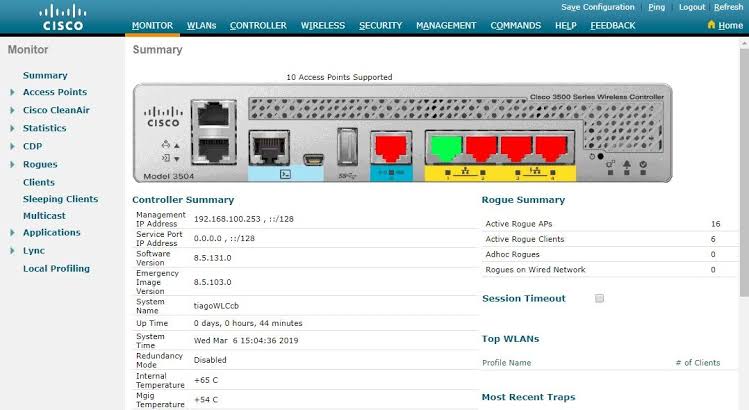Open the CONTROLLER menu tab

(258, 25)
